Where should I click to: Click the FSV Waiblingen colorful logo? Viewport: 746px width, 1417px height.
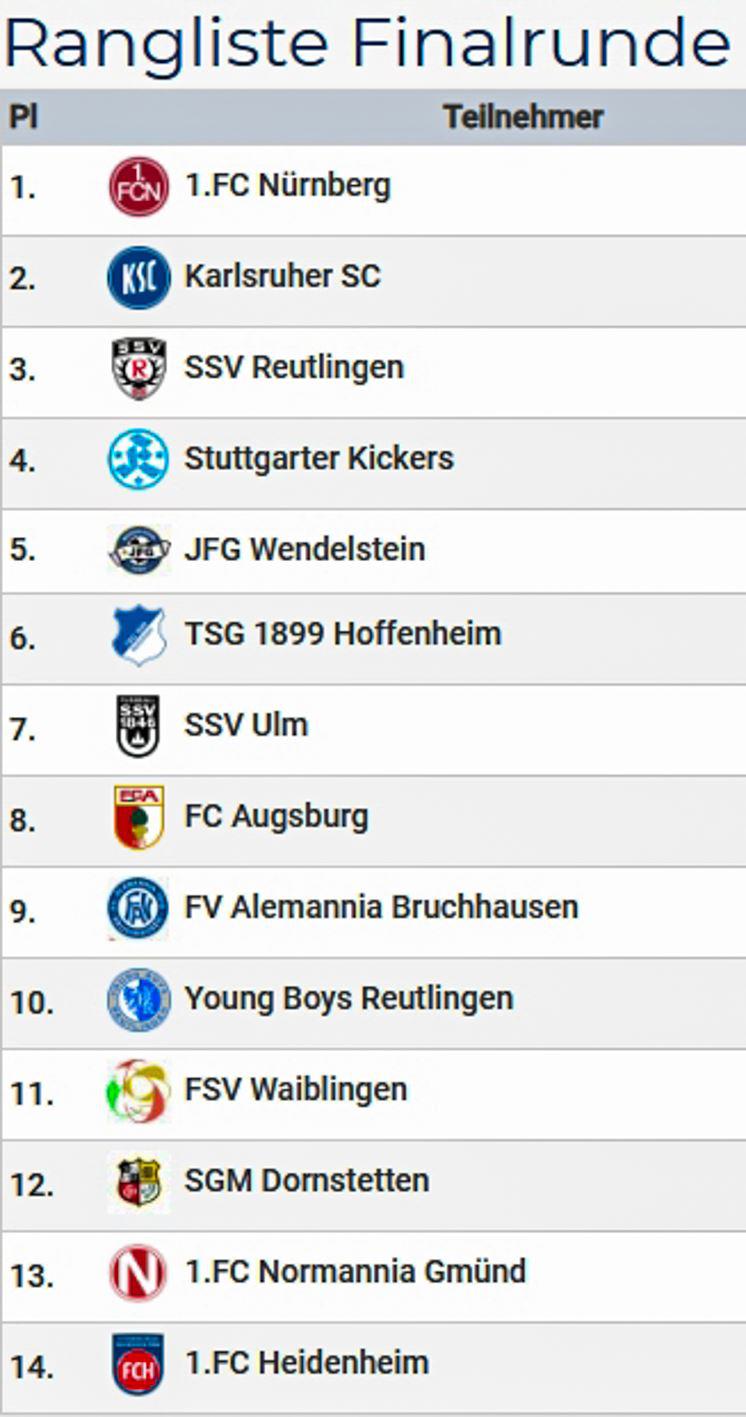138,1090
